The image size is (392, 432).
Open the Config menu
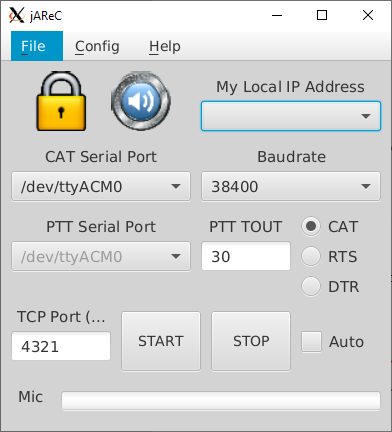pos(97,46)
